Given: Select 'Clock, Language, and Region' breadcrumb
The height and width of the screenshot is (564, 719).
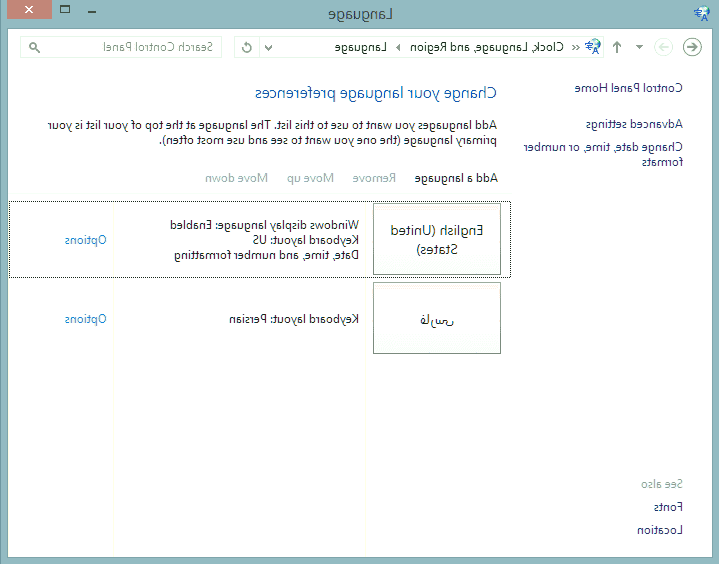Looking at the screenshot, I should click(x=487, y=47).
